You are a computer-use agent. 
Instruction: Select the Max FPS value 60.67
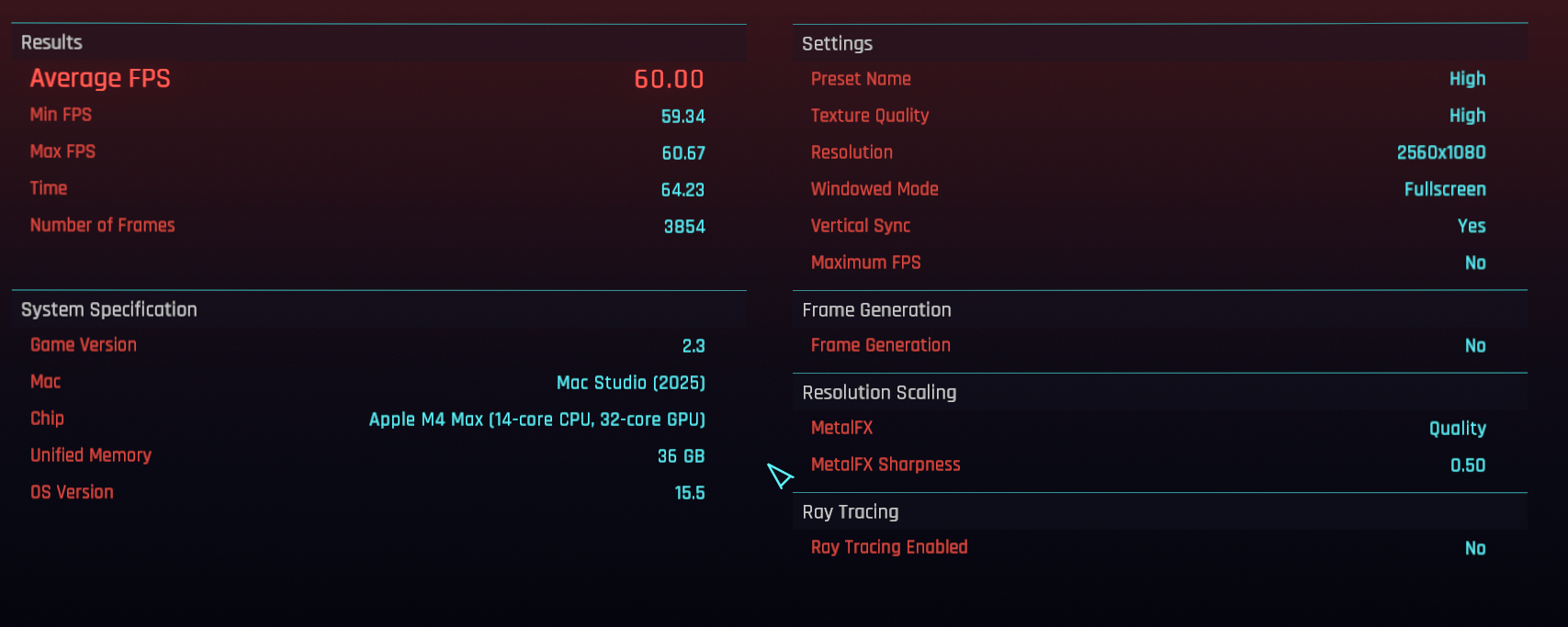click(683, 153)
